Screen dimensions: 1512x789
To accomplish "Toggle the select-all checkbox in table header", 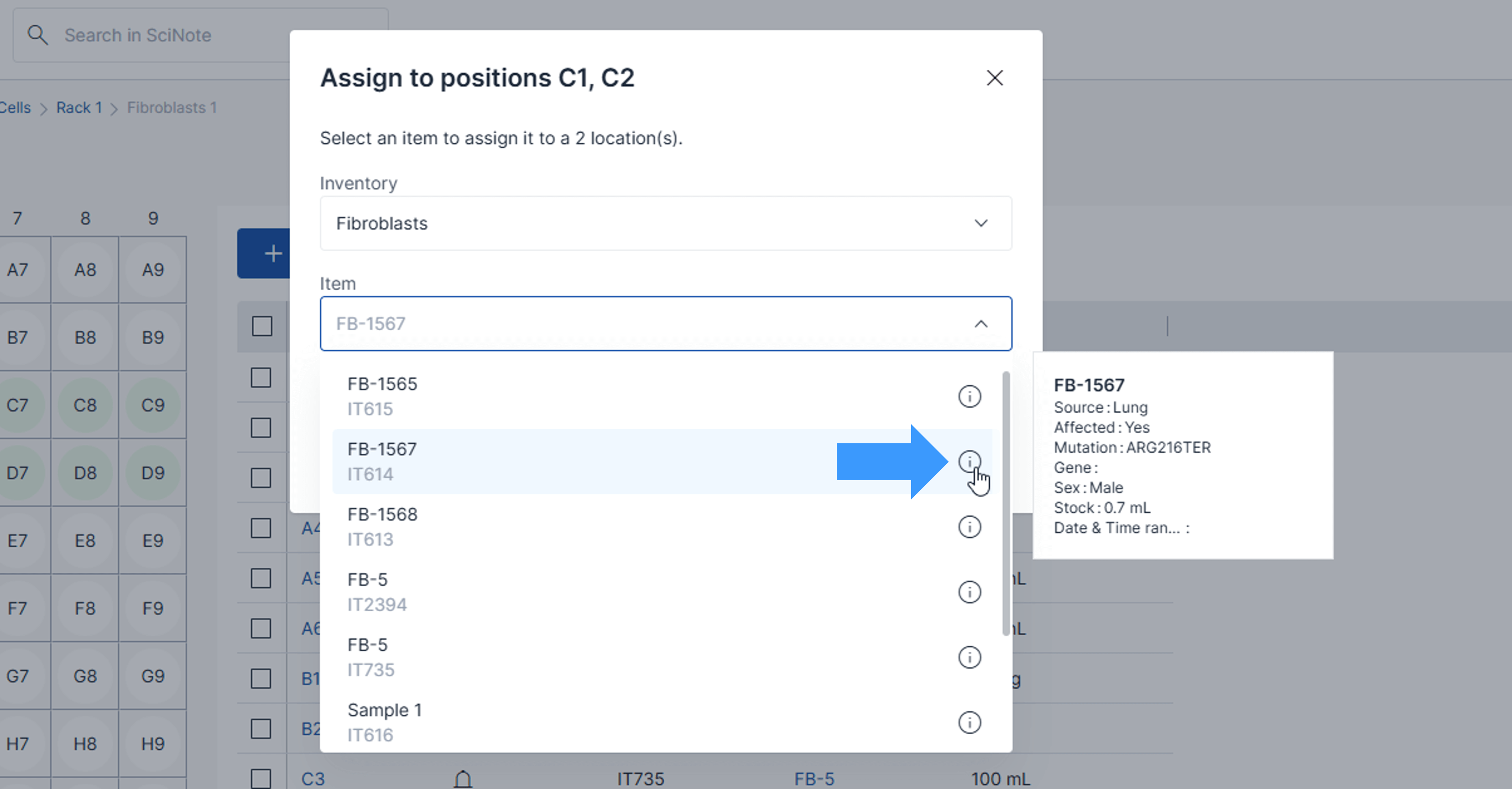I will click(262, 326).
